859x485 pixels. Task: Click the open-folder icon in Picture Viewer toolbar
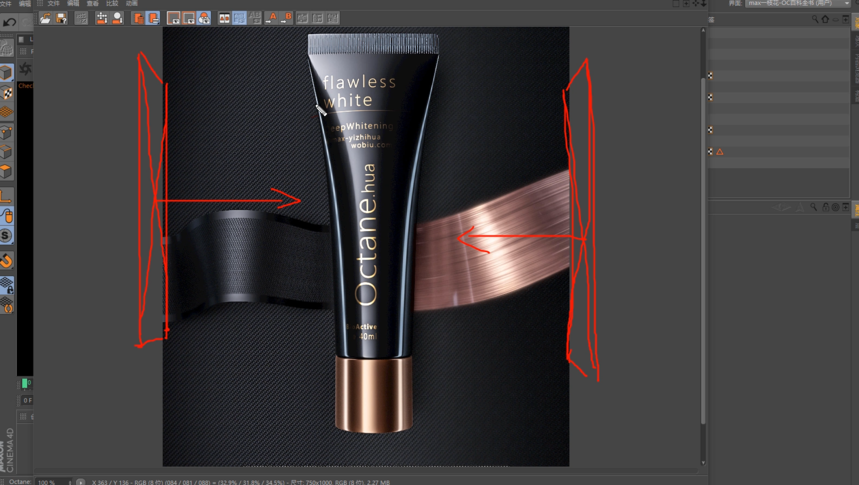(45, 18)
